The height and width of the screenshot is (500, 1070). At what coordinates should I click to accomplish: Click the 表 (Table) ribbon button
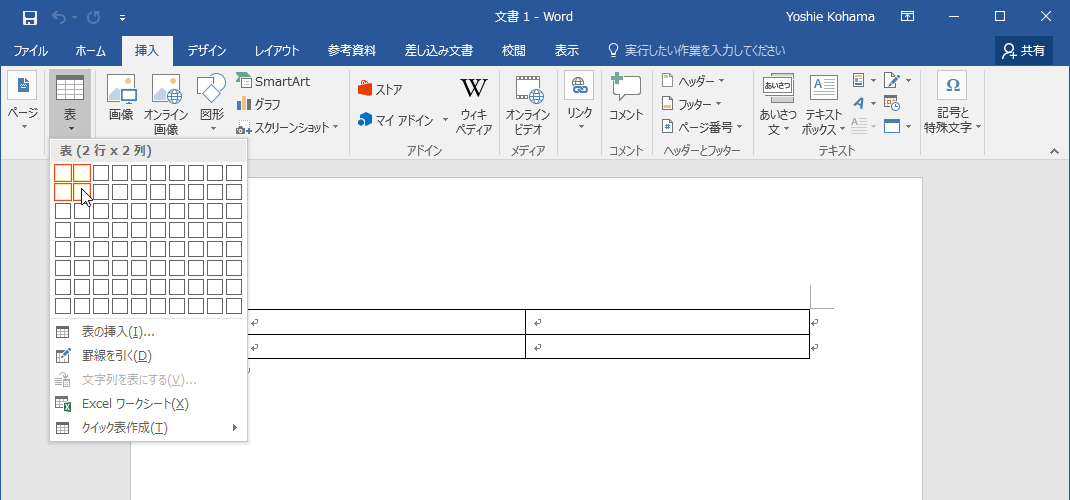(70, 103)
